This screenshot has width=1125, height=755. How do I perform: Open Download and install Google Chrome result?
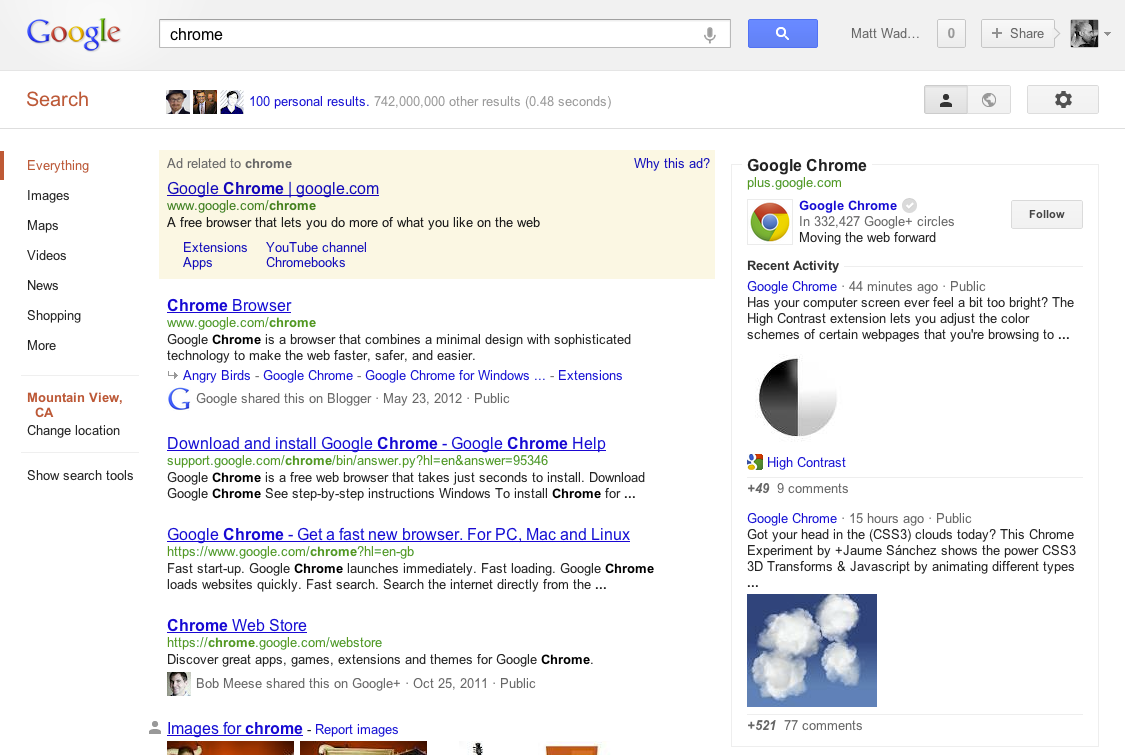point(386,444)
